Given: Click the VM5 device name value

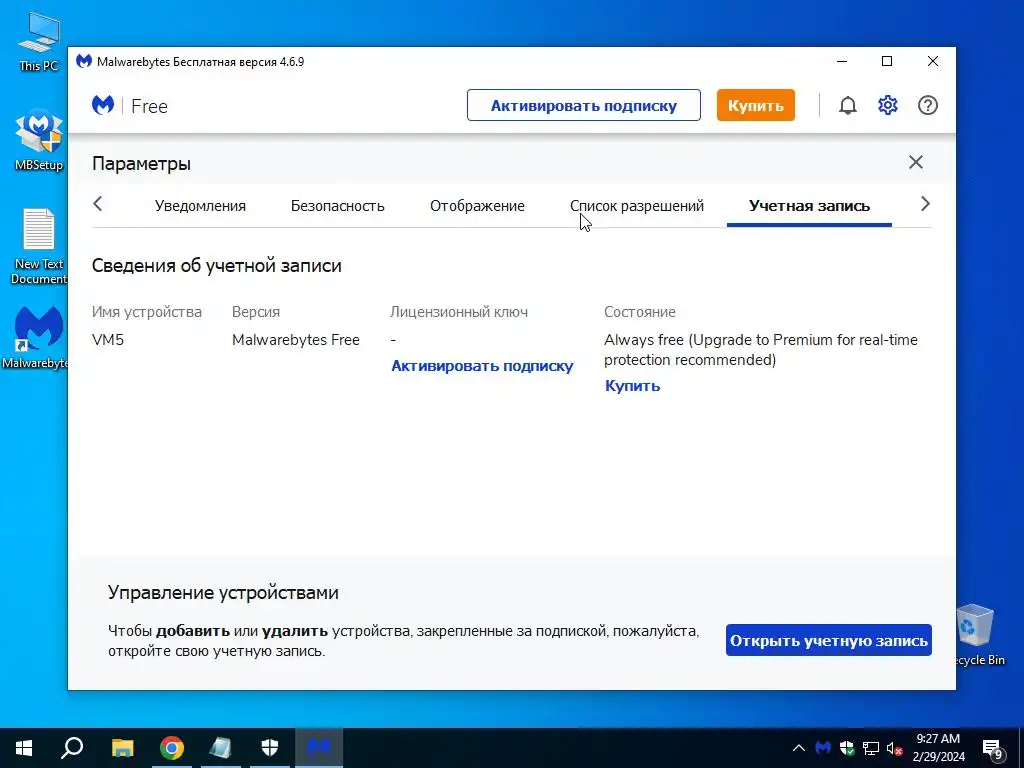Looking at the screenshot, I should pos(108,340).
